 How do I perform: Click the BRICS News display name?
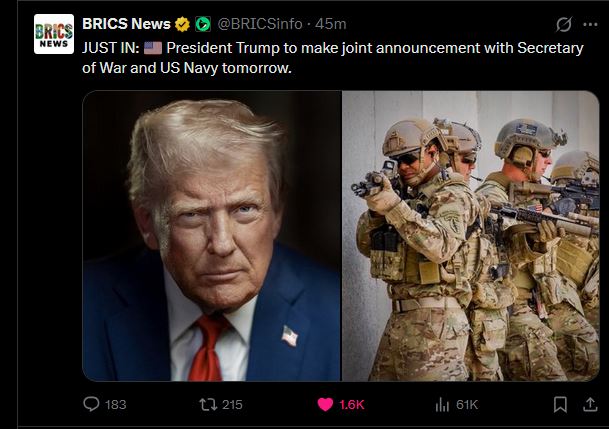coord(126,24)
